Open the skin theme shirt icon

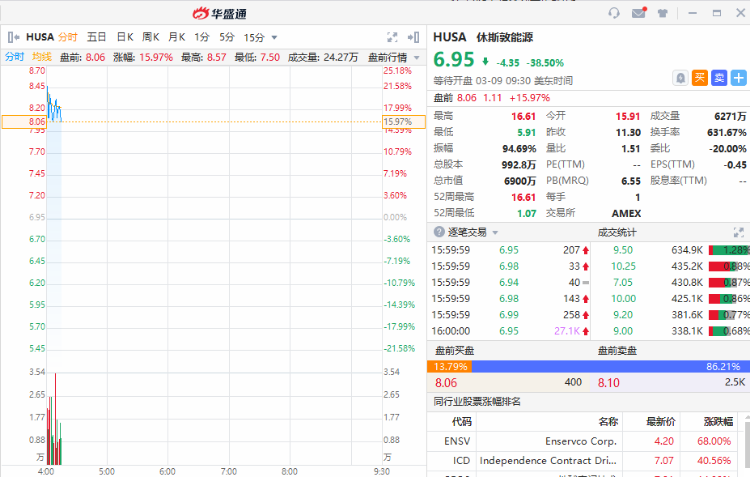pyautogui.click(x=661, y=13)
